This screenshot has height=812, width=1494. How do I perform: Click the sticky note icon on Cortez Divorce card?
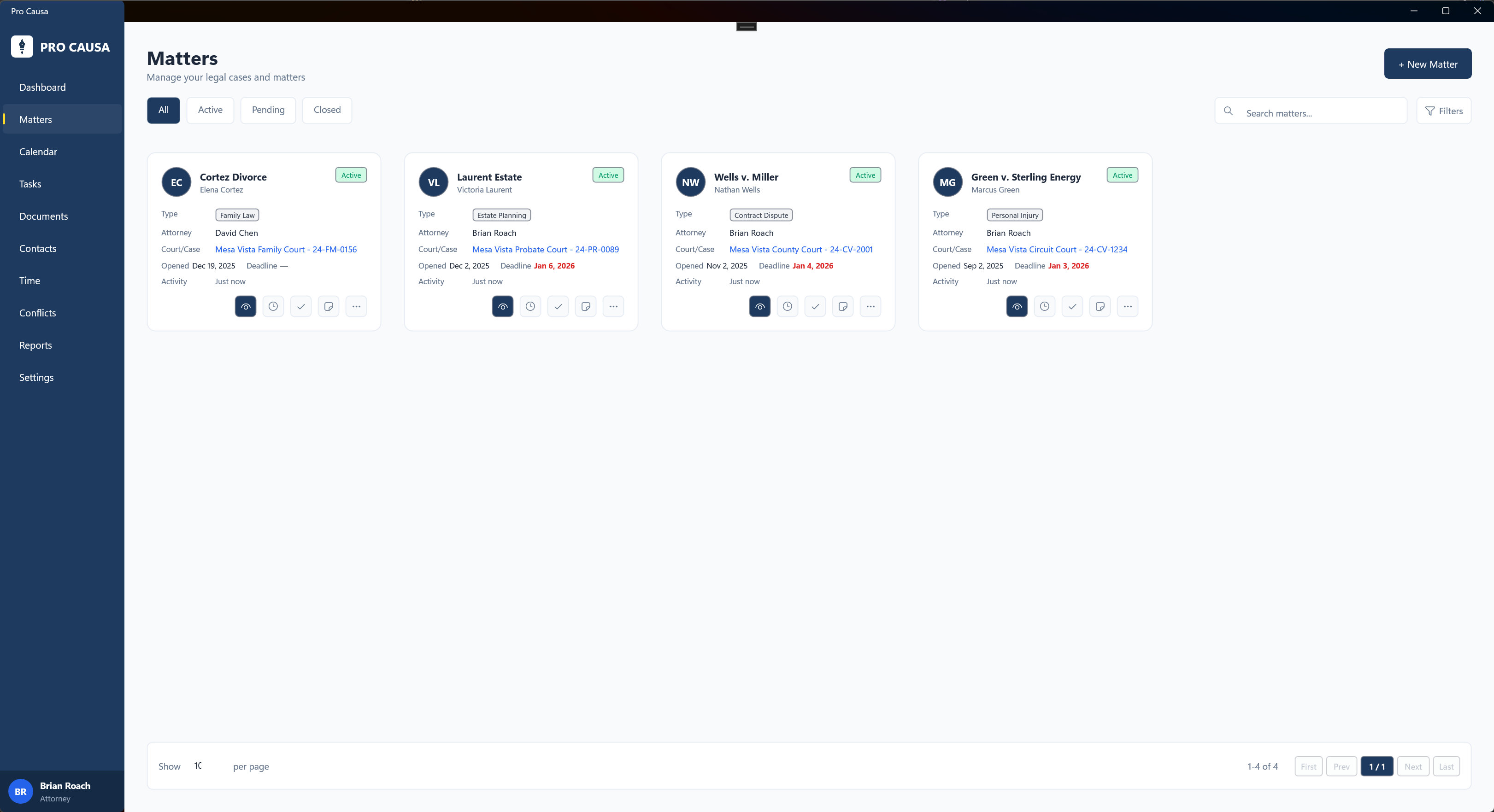point(328,307)
